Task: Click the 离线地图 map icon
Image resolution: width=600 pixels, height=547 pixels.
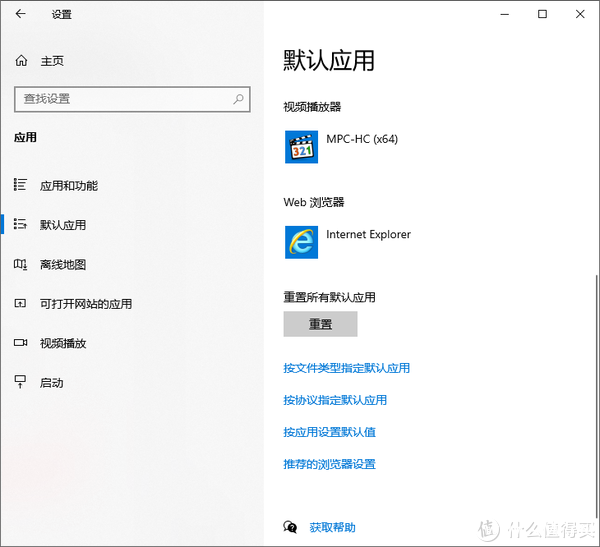Action: point(20,264)
